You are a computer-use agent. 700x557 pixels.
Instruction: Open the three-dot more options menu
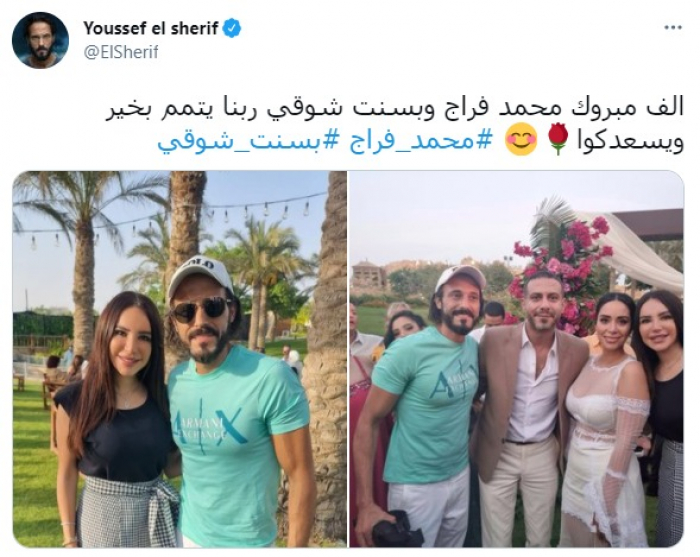[673, 28]
